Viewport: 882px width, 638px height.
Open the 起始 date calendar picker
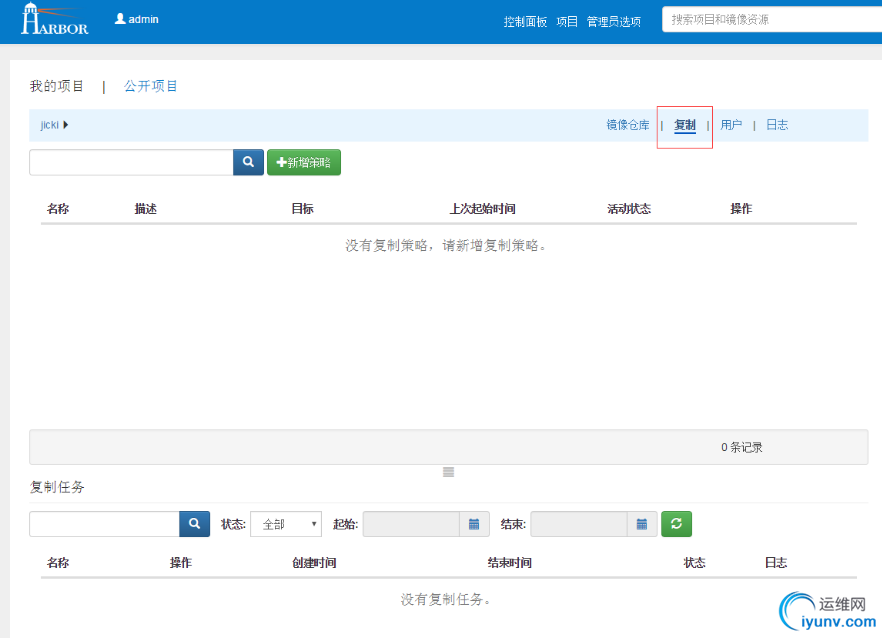pyautogui.click(x=474, y=524)
